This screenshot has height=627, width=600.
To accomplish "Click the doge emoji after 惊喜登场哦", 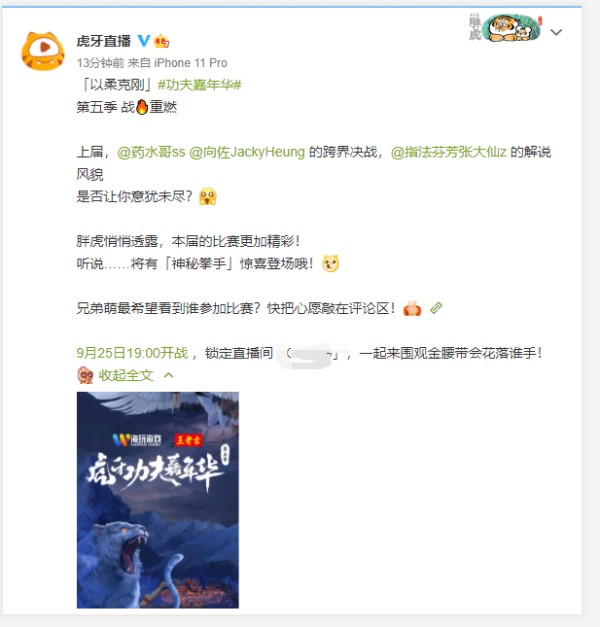I will pos(330,264).
